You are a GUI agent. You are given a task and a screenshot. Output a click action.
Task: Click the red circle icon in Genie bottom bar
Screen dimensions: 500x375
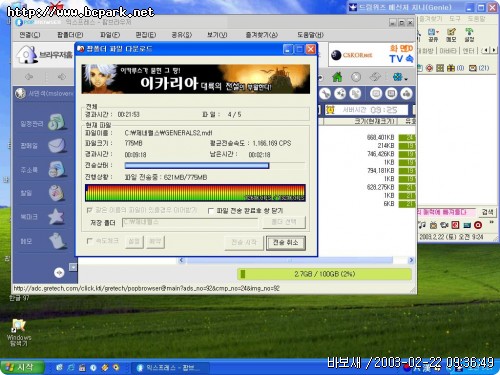pyautogui.click(x=478, y=225)
